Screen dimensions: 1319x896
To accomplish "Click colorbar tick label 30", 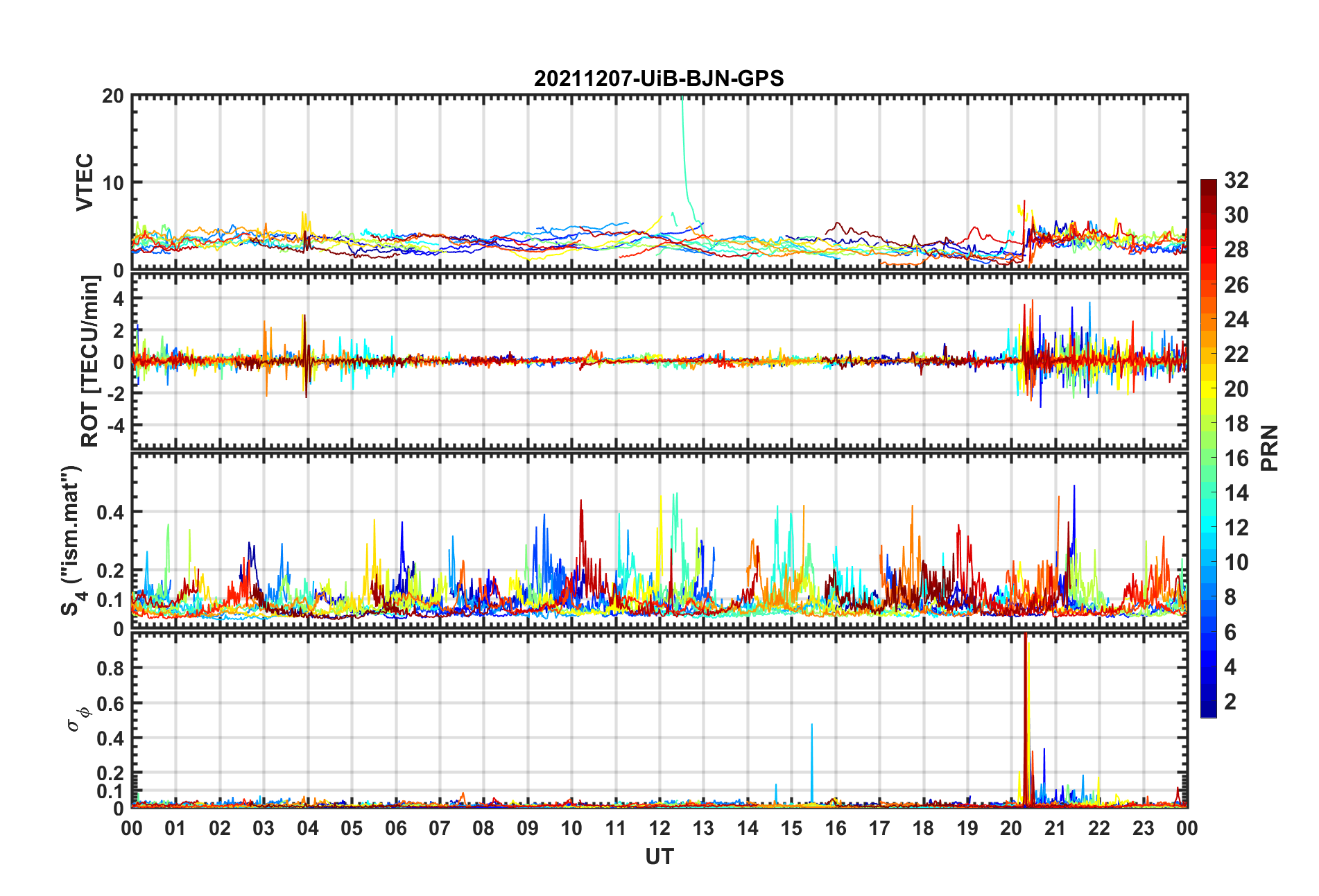I will pos(1236,215).
